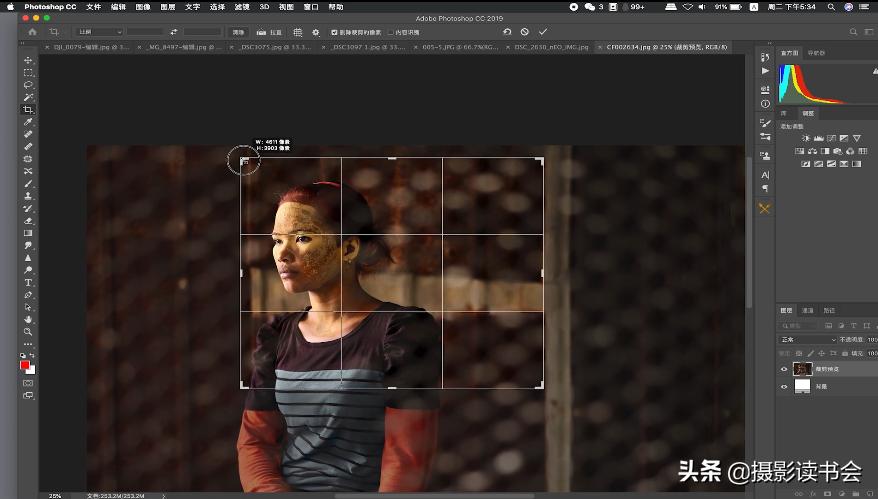Commit the crop with the checkmark icon
The width and height of the screenshot is (878, 499).
pos(543,32)
